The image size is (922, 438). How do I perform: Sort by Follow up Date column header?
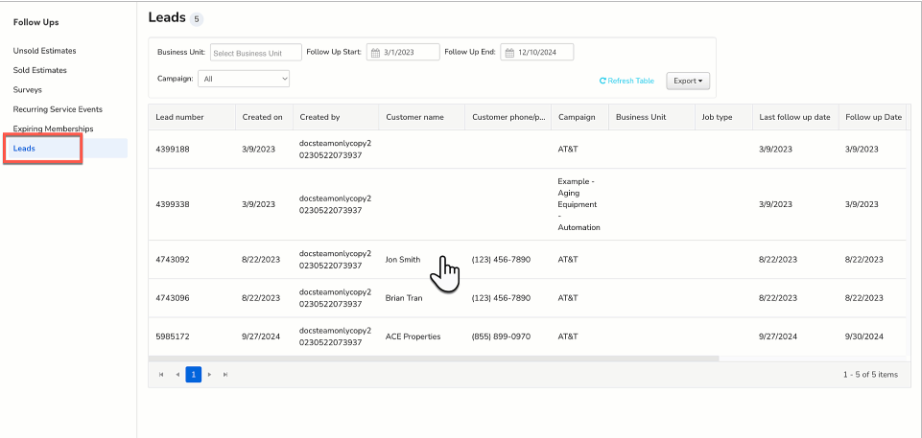click(873, 117)
